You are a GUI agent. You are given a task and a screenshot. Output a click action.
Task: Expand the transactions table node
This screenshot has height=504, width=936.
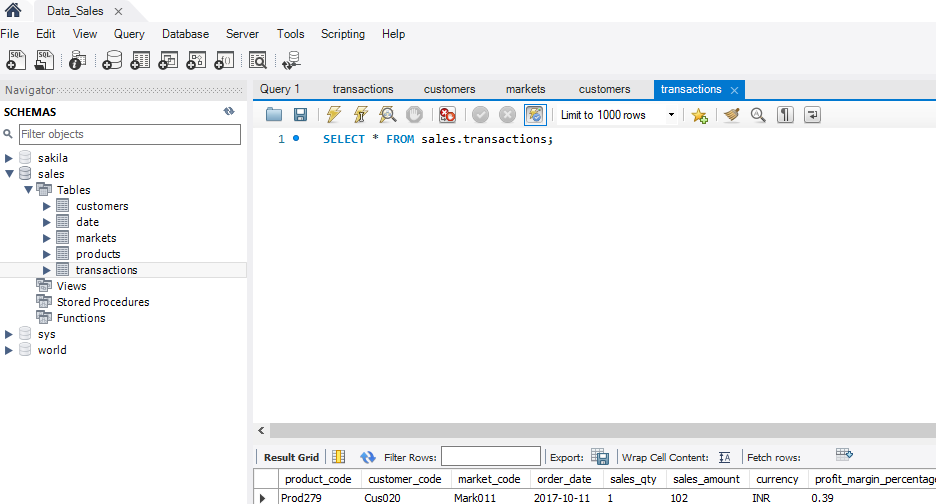coord(47,271)
